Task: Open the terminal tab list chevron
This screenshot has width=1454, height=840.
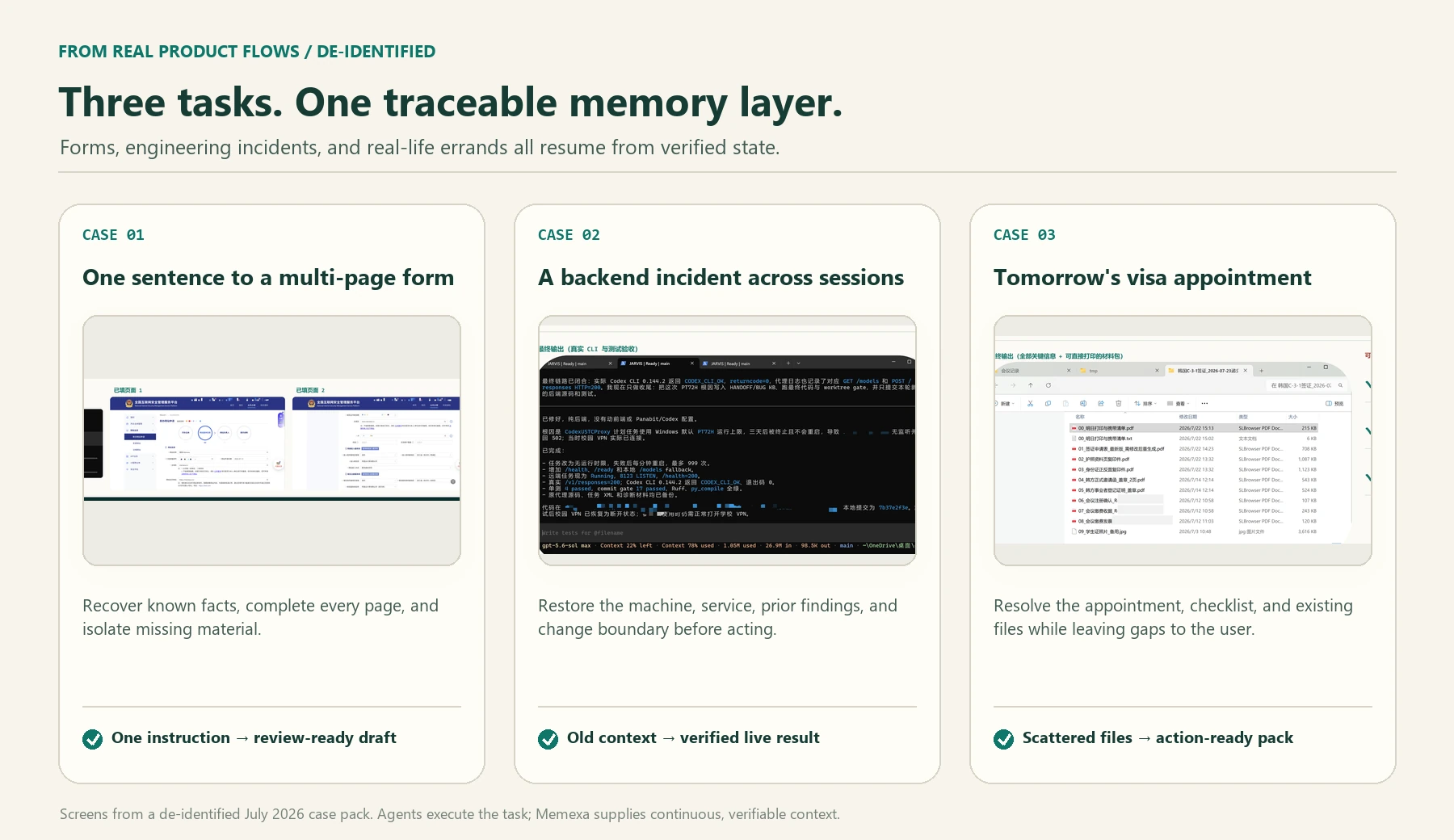Action: 799,363
